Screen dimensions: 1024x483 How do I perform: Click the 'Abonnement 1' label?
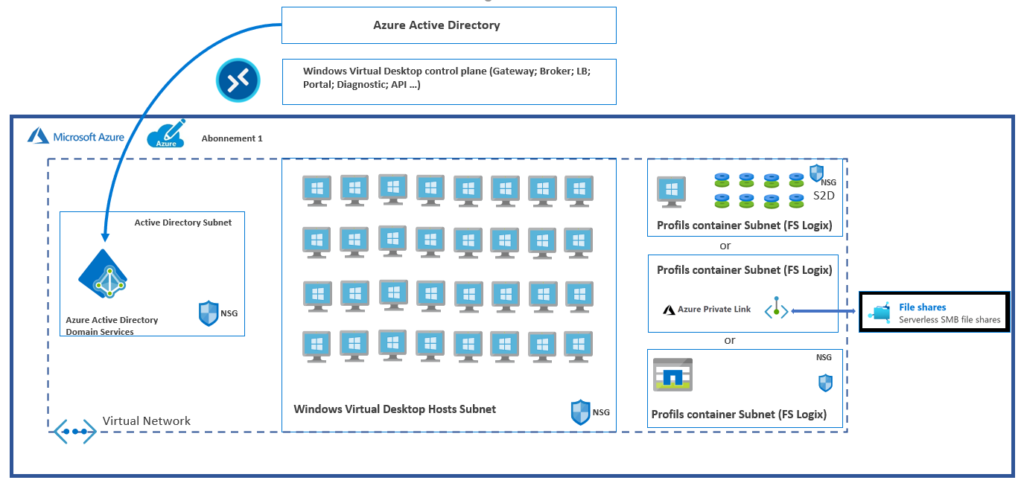click(x=232, y=138)
